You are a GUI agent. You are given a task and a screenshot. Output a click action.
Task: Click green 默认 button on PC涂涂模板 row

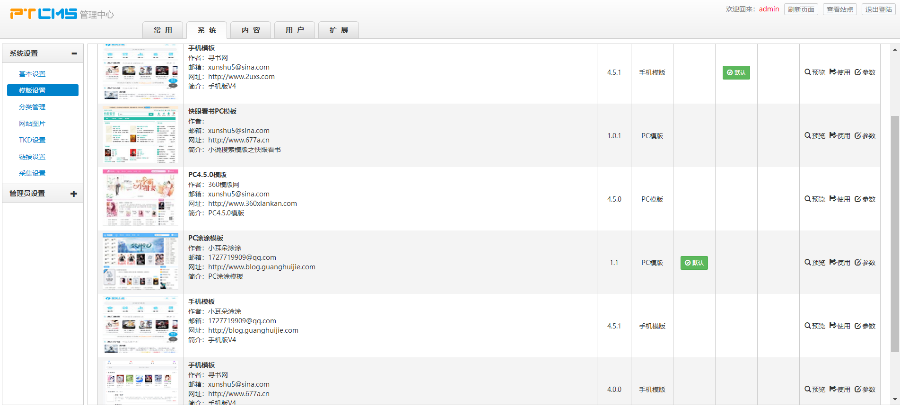[x=694, y=263]
